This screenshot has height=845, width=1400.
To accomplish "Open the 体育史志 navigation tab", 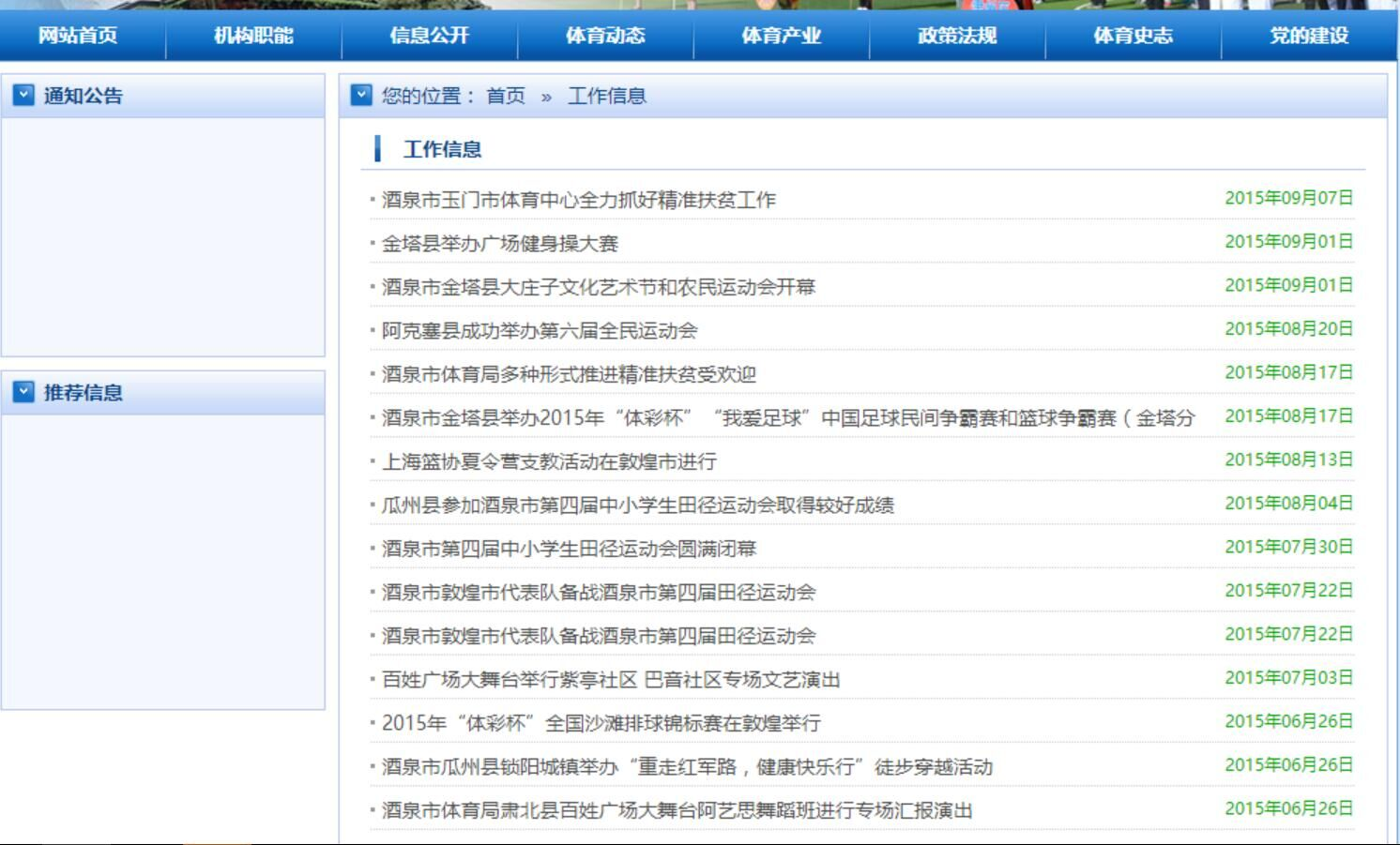I will (1133, 36).
